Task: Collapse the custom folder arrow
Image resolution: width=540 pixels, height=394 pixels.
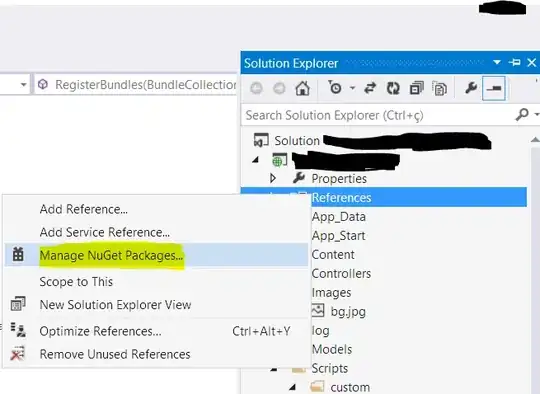Action: point(292,387)
